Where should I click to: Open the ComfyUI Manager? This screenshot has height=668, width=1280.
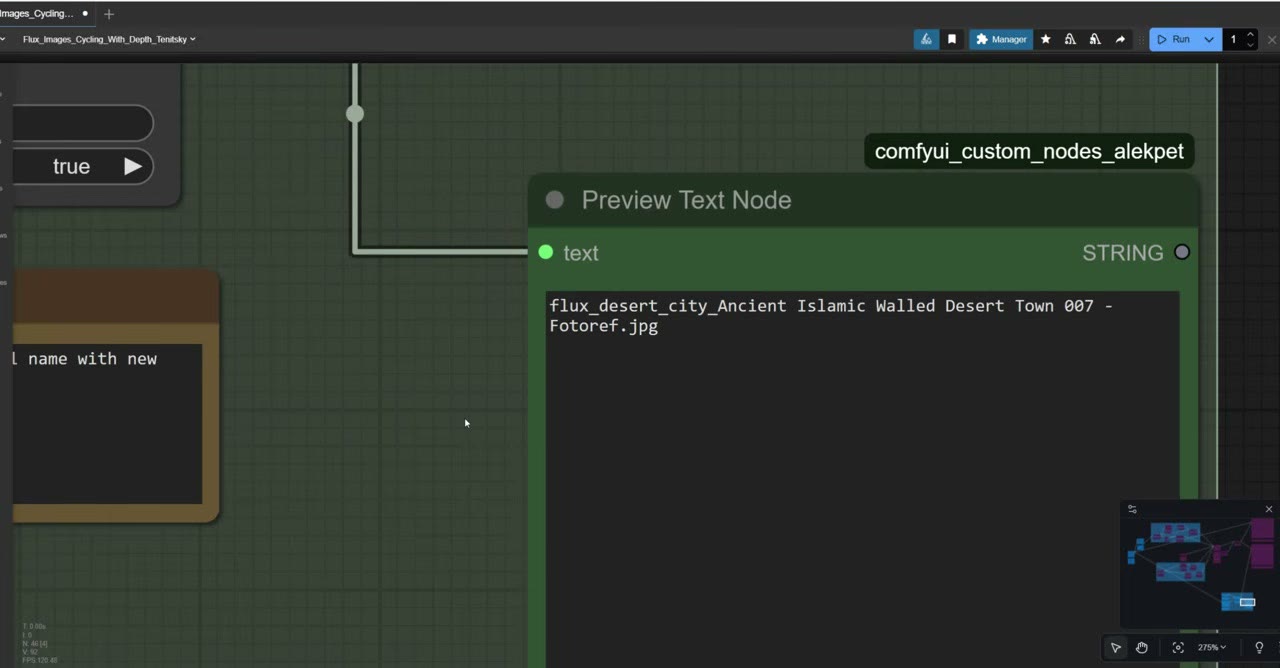pos(1001,39)
